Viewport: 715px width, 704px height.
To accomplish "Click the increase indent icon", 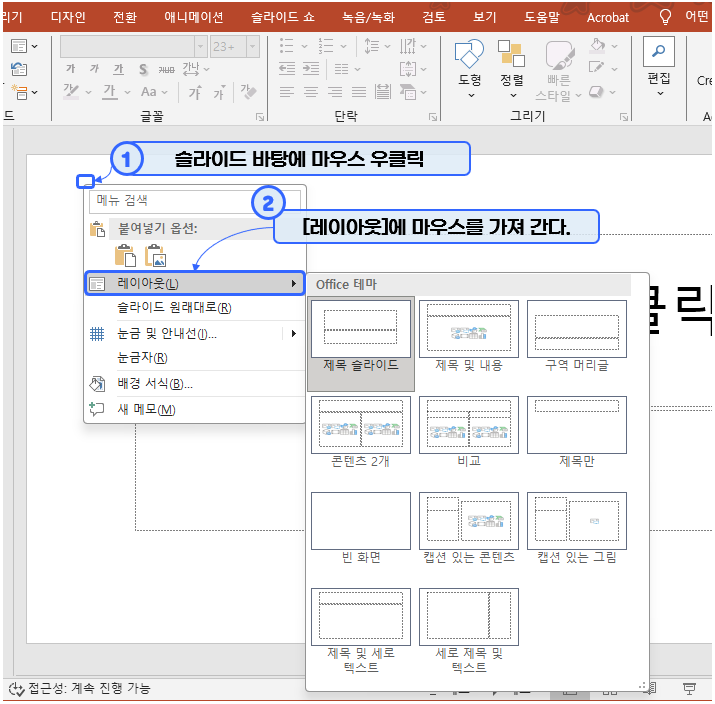I will [311, 69].
